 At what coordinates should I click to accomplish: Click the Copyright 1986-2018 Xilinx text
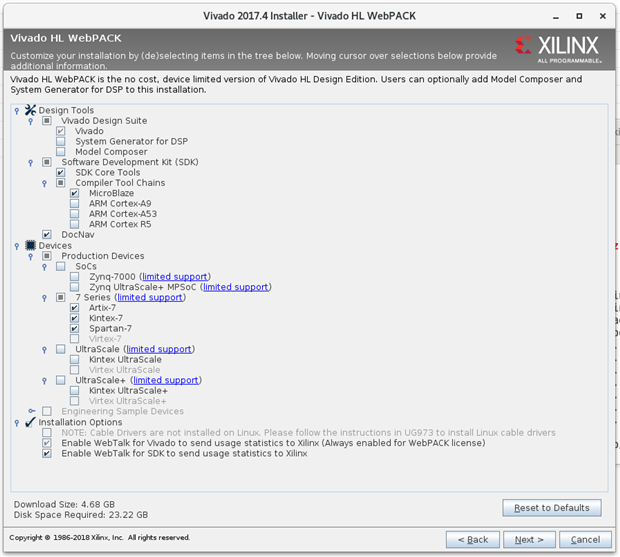[x=100, y=538]
